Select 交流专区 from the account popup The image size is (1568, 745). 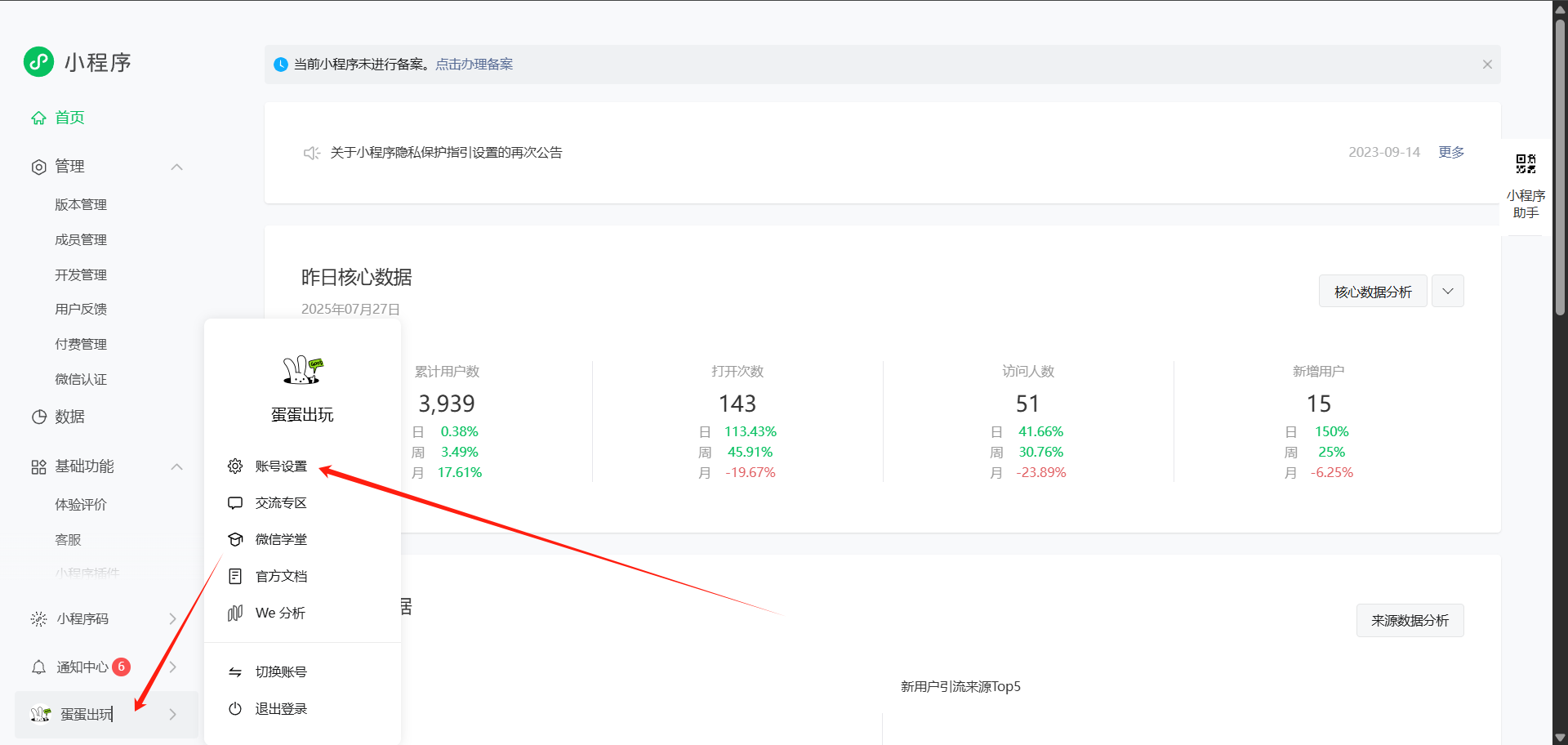(x=281, y=502)
